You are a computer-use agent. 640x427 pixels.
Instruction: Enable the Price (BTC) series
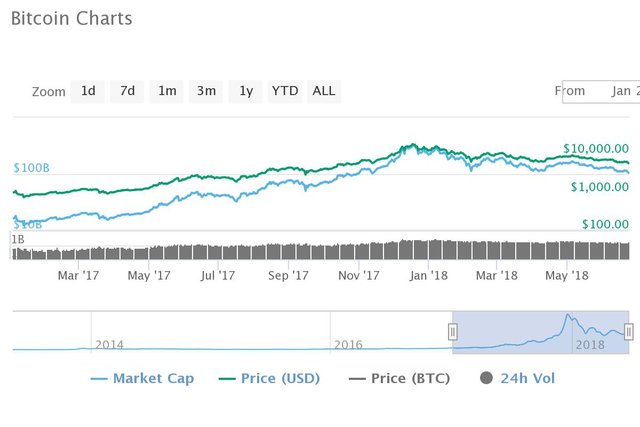point(399,378)
